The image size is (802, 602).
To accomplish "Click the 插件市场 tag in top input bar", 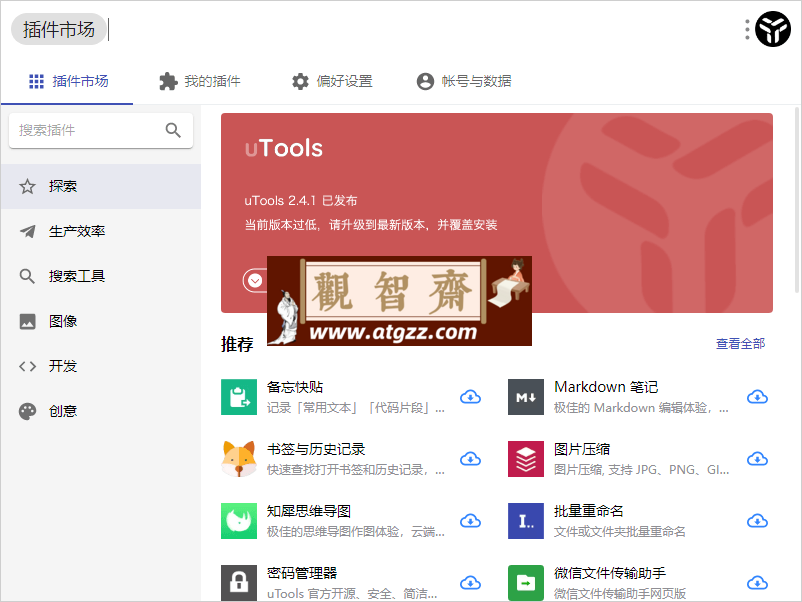I will [58, 29].
